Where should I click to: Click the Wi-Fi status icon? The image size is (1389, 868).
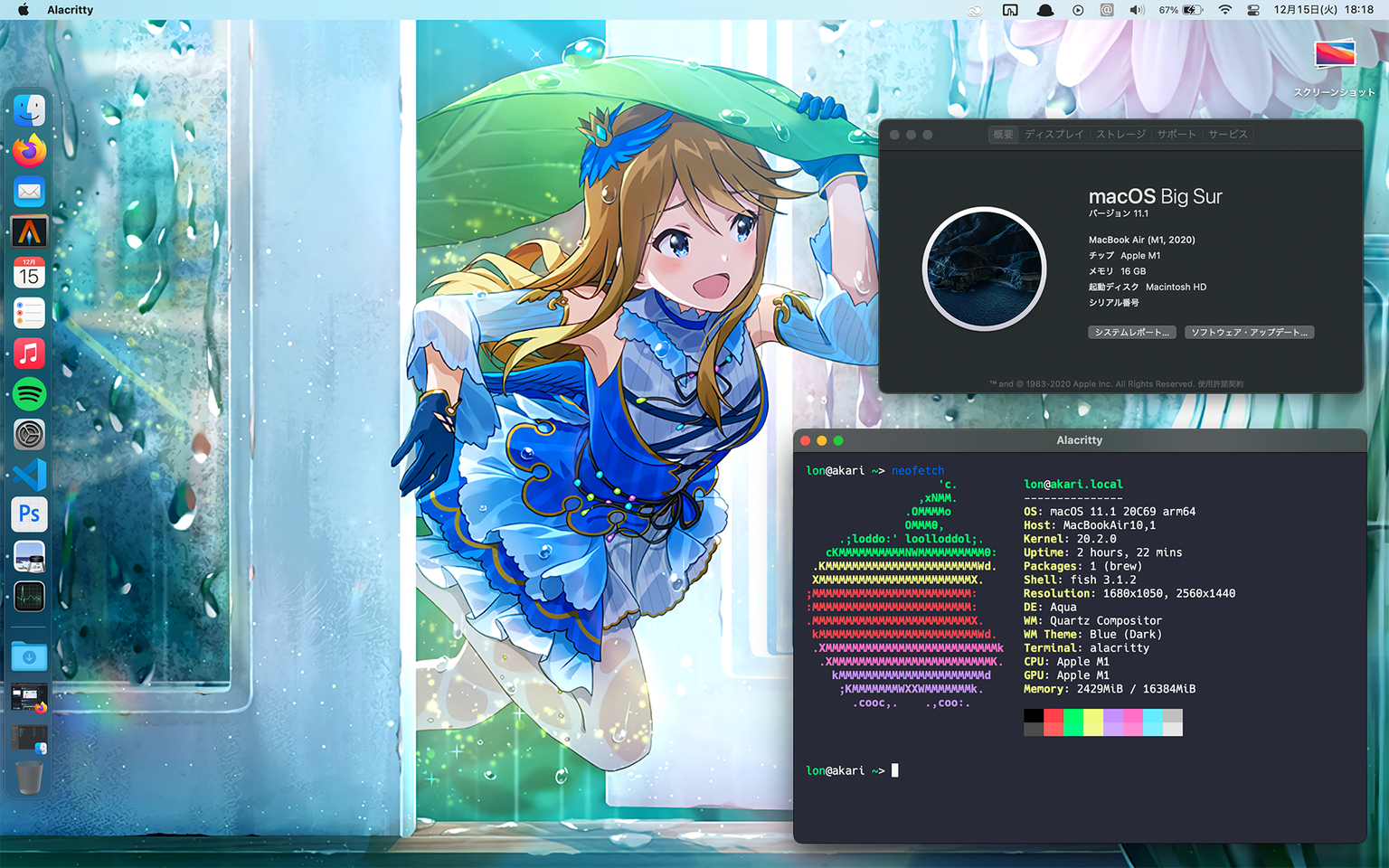point(1224,10)
